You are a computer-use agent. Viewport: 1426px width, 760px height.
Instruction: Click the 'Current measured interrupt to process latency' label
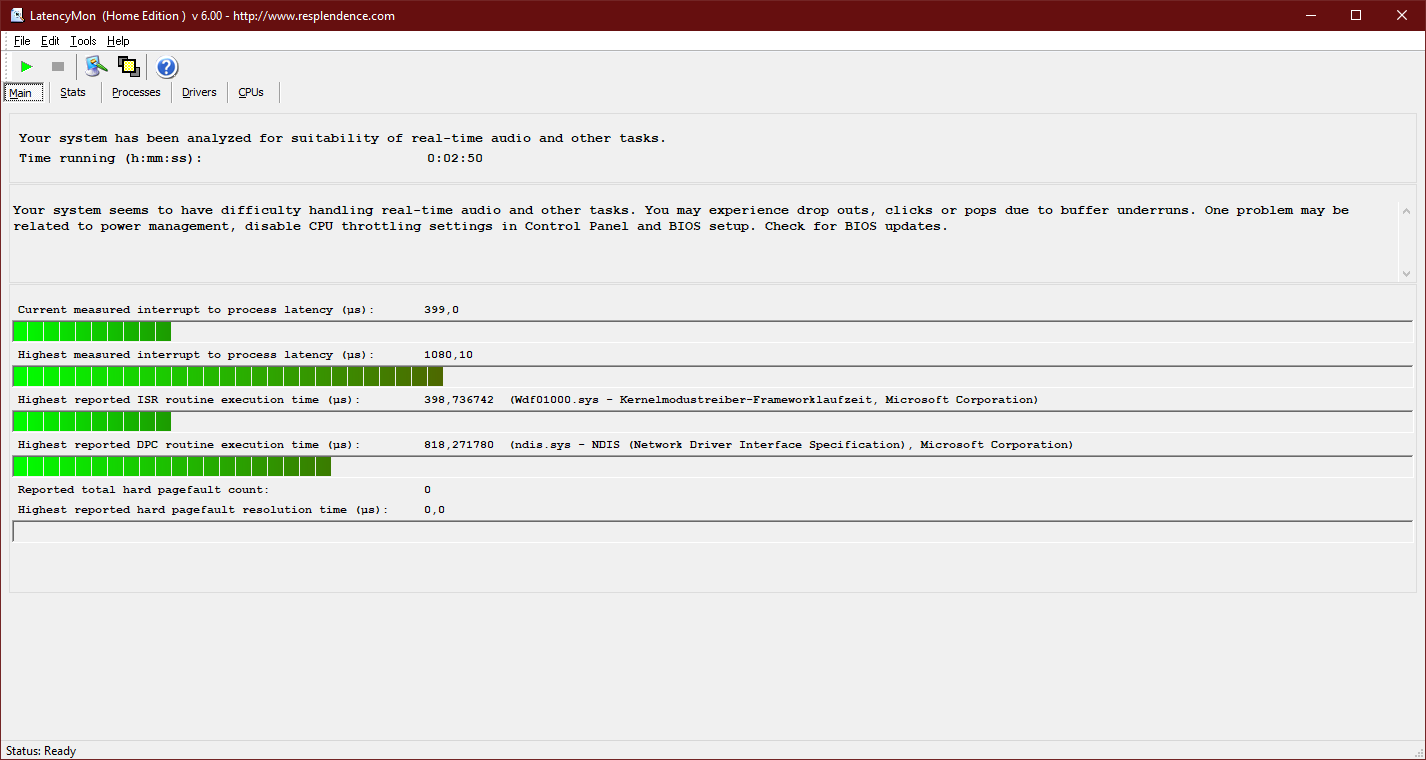coord(196,310)
